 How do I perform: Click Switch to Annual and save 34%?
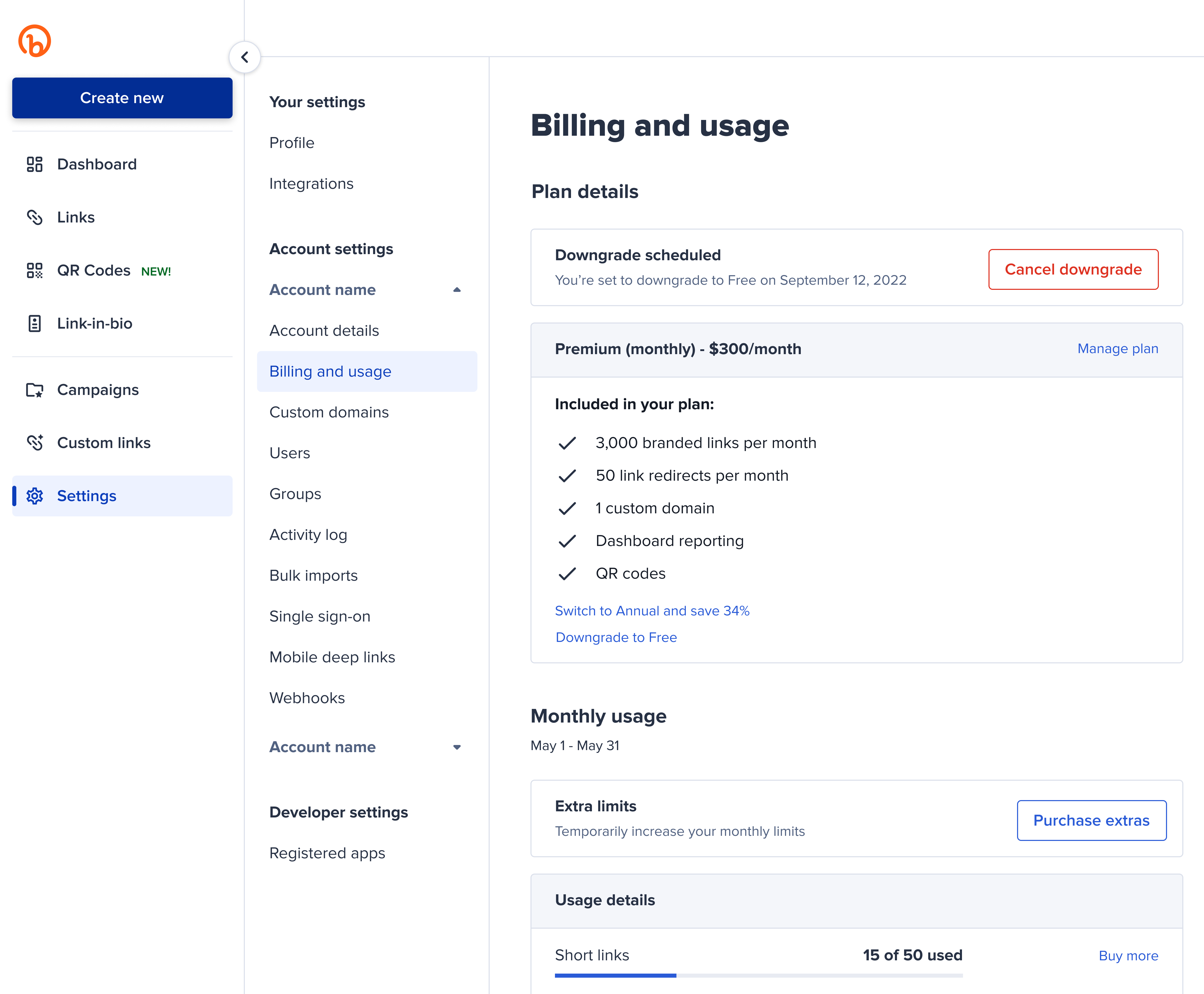pyautogui.click(x=652, y=611)
